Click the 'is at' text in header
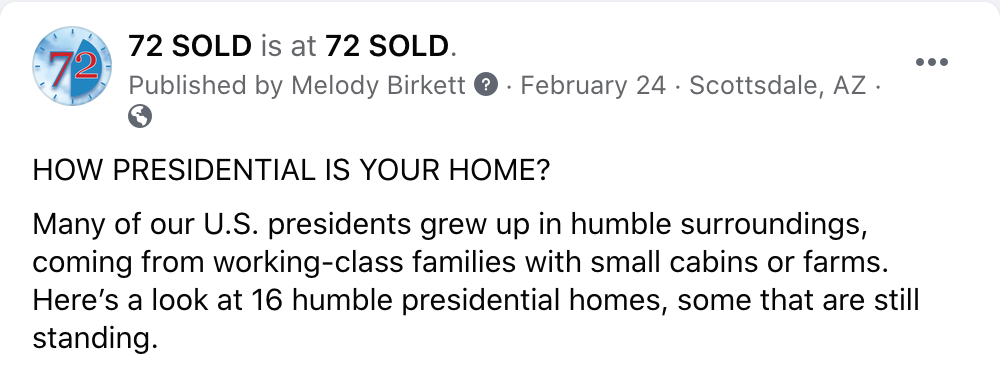This screenshot has width=1000, height=378. point(289,47)
